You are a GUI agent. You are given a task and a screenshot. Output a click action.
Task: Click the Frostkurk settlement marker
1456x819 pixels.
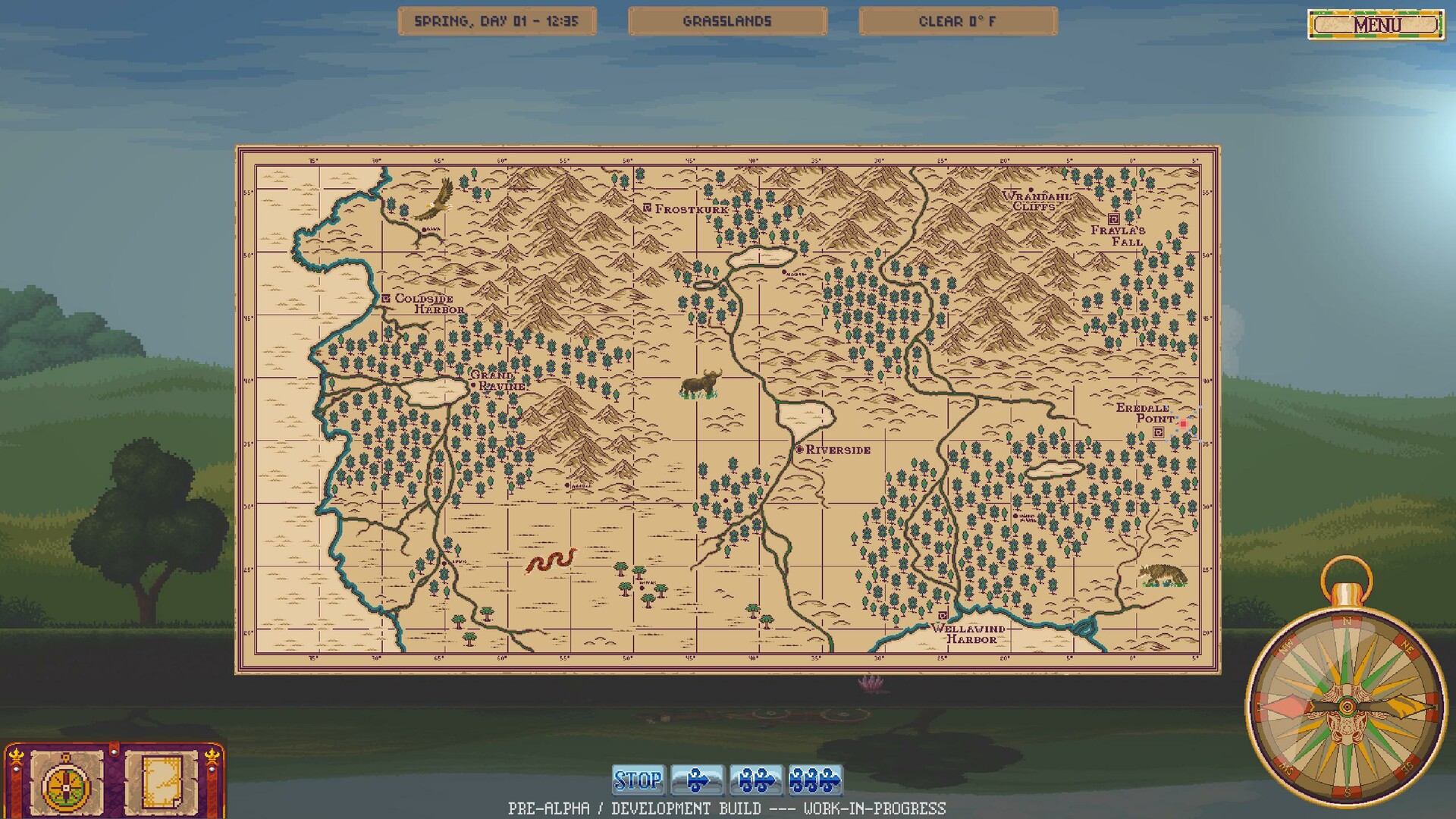(x=646, y=208)
